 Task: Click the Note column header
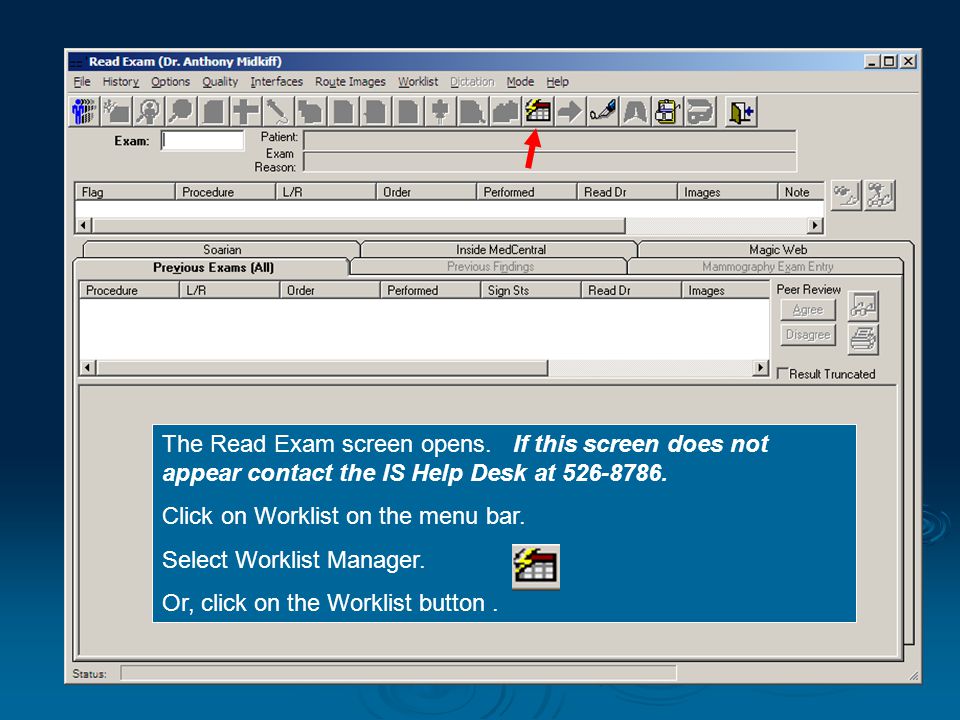(x=801, y=192)
